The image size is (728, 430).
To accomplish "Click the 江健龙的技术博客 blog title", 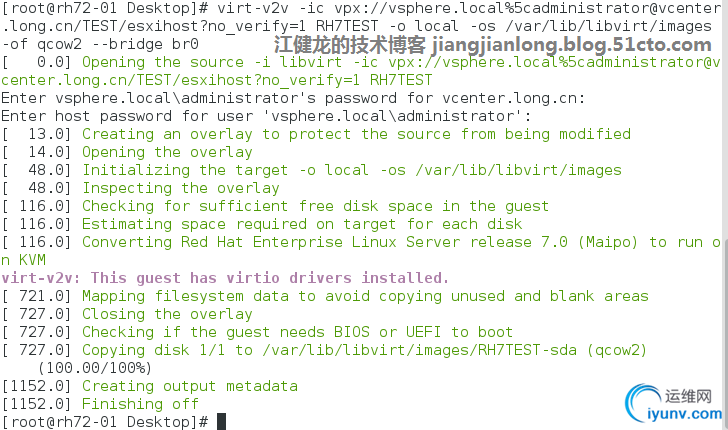I will tap(349, 45).
